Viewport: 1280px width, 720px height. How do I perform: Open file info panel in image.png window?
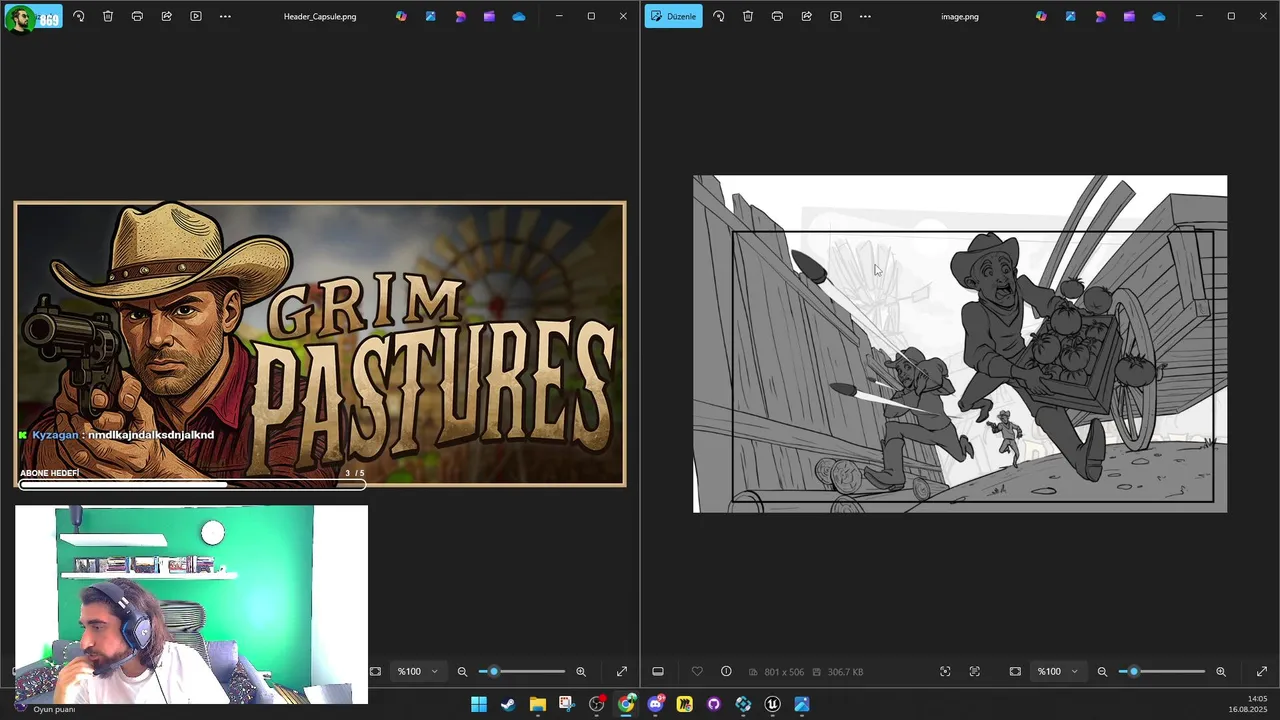(x=726, y=671)
